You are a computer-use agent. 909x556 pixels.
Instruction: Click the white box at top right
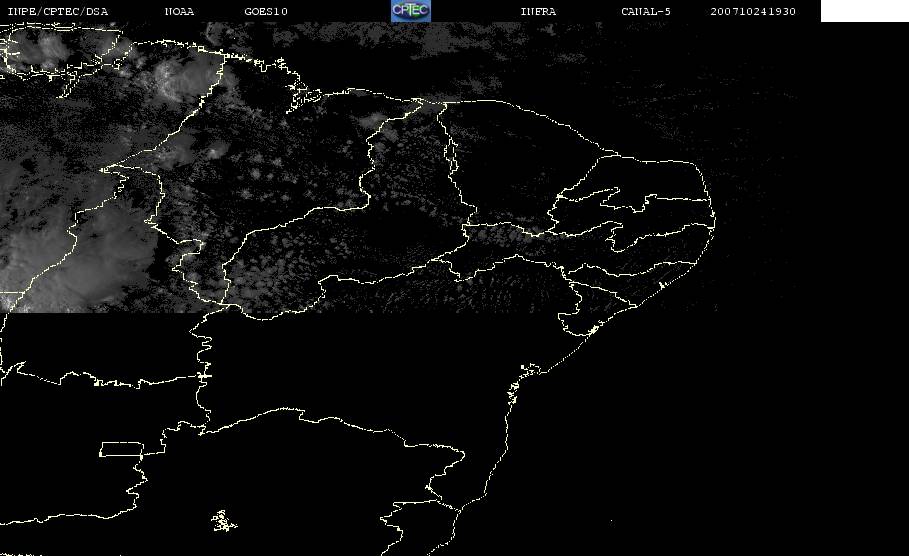click(864, 11)
